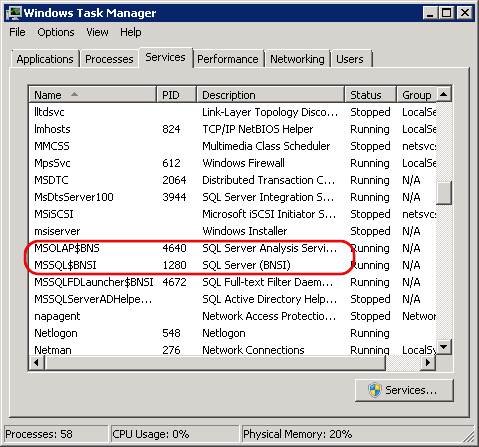The image size is (479, 447).
Task: Click the SQL Server (BNSI) description
Action: tap(246, 265)
